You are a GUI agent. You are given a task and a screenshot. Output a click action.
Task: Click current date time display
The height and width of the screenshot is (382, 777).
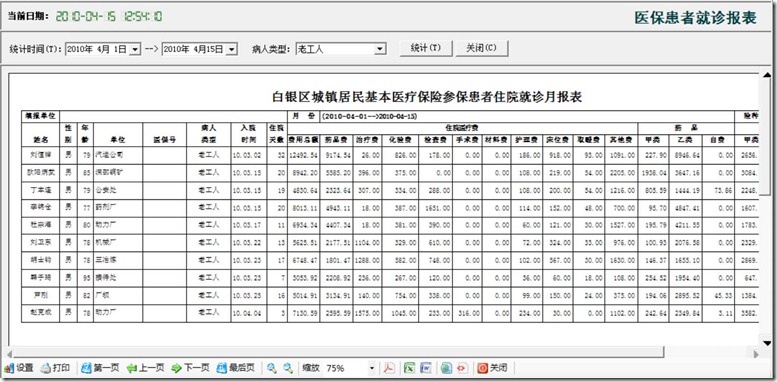[109, 16]
